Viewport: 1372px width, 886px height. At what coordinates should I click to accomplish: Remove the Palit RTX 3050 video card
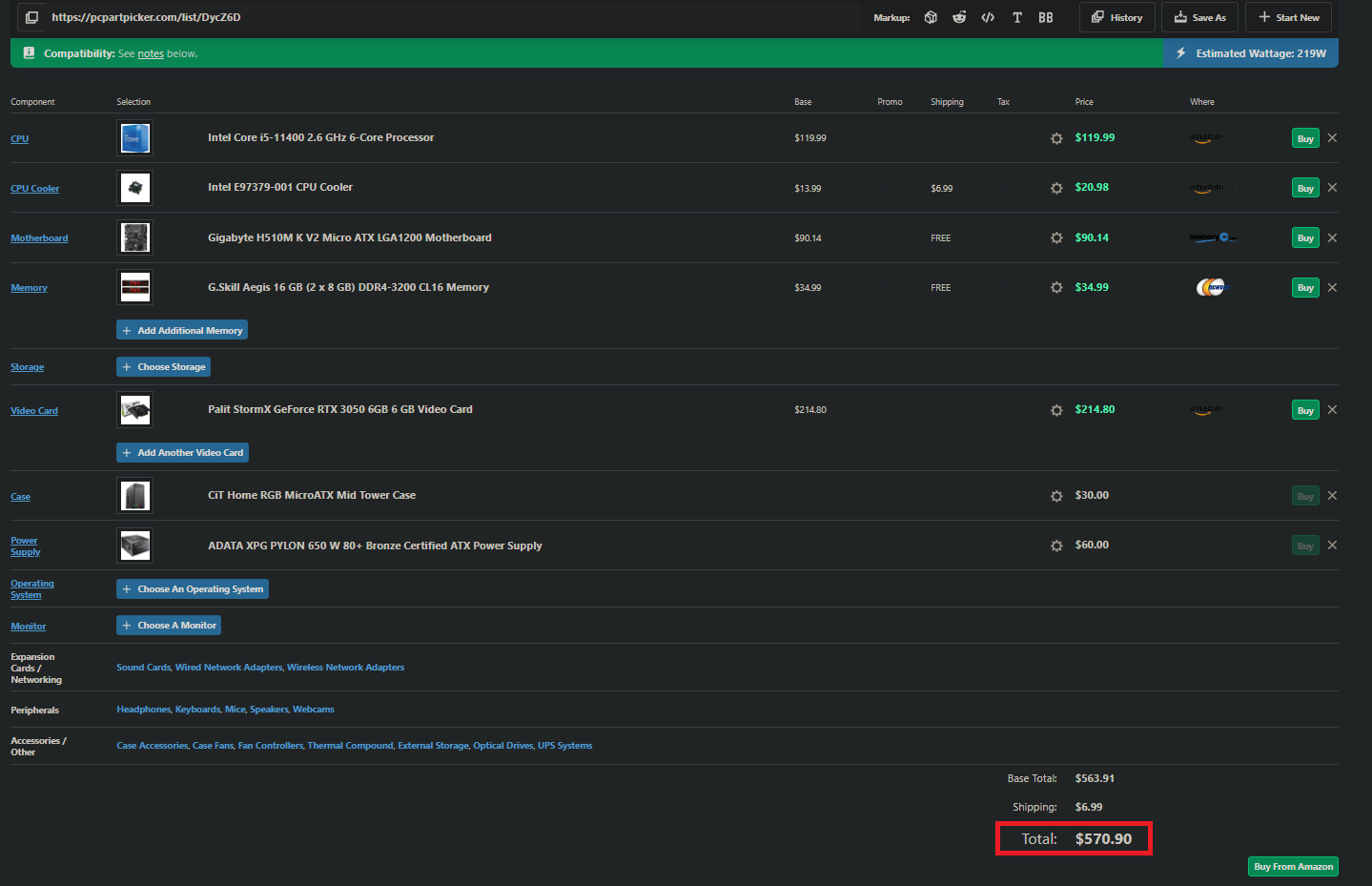point(1332,410)
